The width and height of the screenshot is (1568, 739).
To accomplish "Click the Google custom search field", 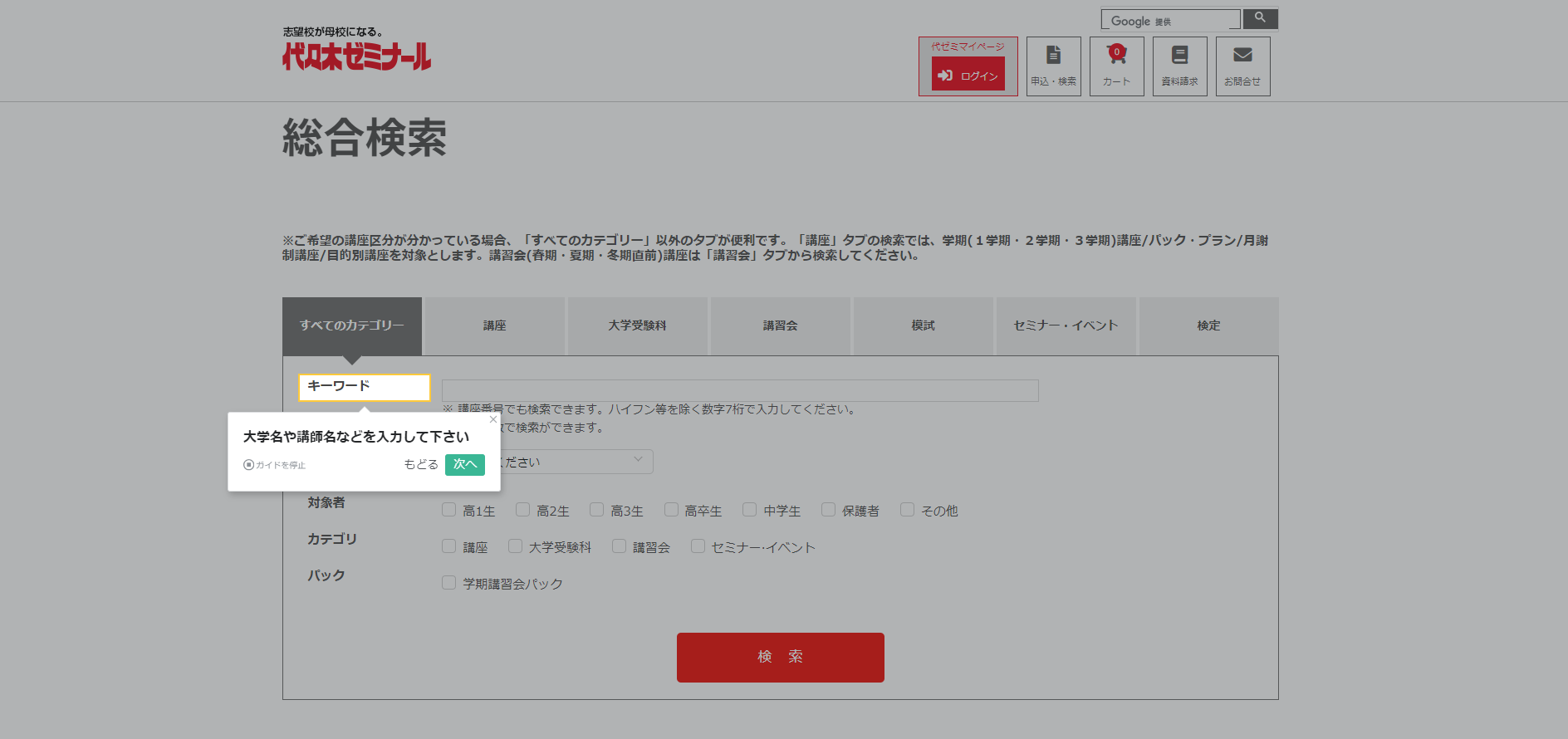I will 1171,20.
